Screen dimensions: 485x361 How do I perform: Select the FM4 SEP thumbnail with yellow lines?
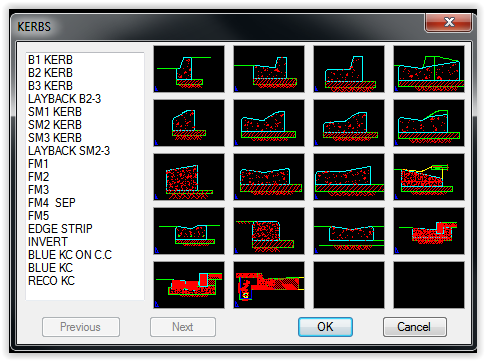tap(429, 177)
